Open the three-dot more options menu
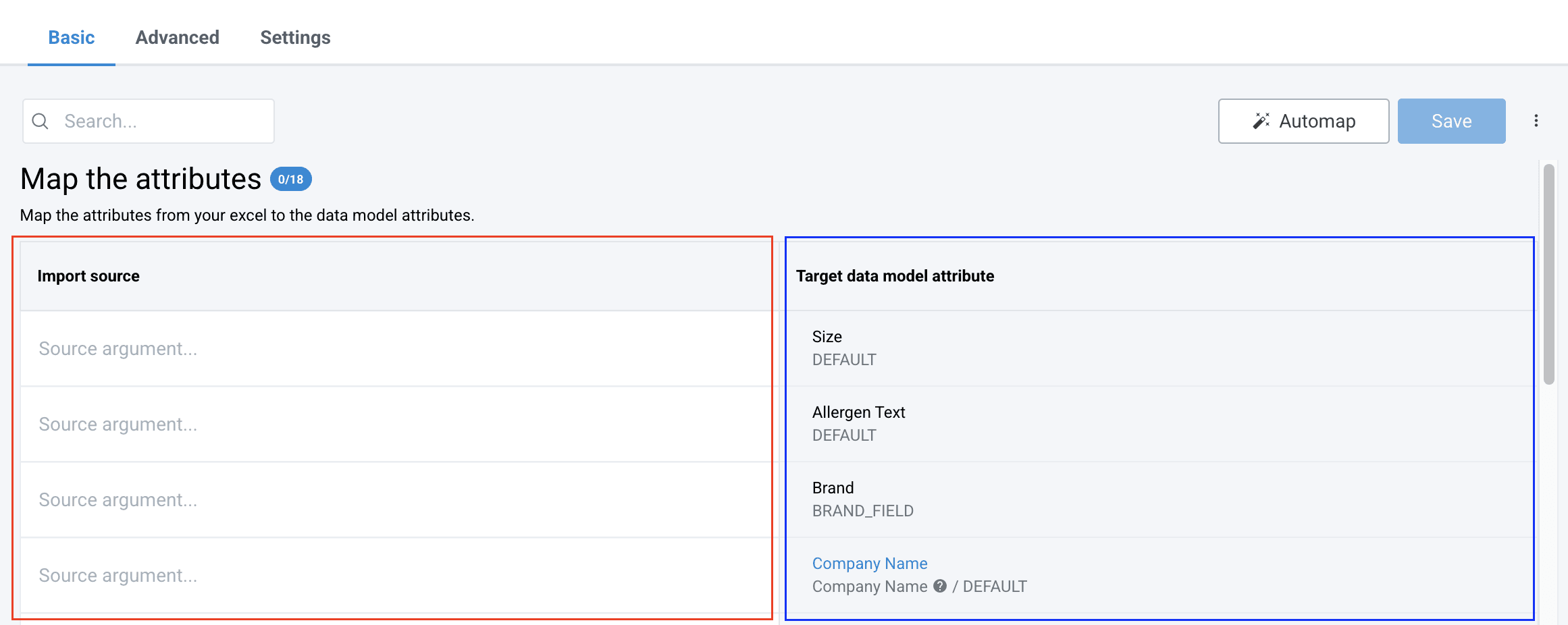This screenshot has width=1568, height=625. [1536, 121]
